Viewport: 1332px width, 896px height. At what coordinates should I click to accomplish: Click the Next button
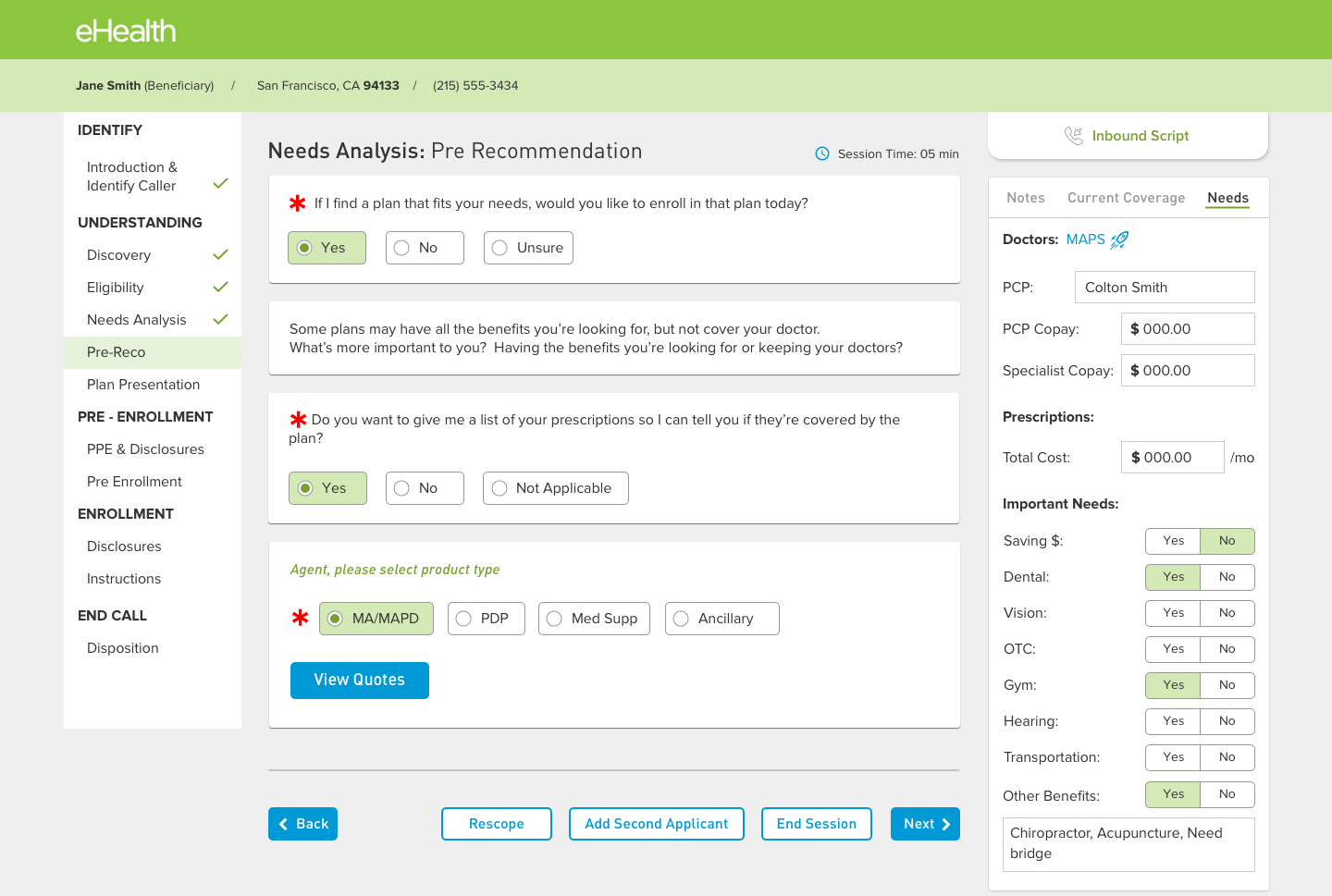click(925, 824)
